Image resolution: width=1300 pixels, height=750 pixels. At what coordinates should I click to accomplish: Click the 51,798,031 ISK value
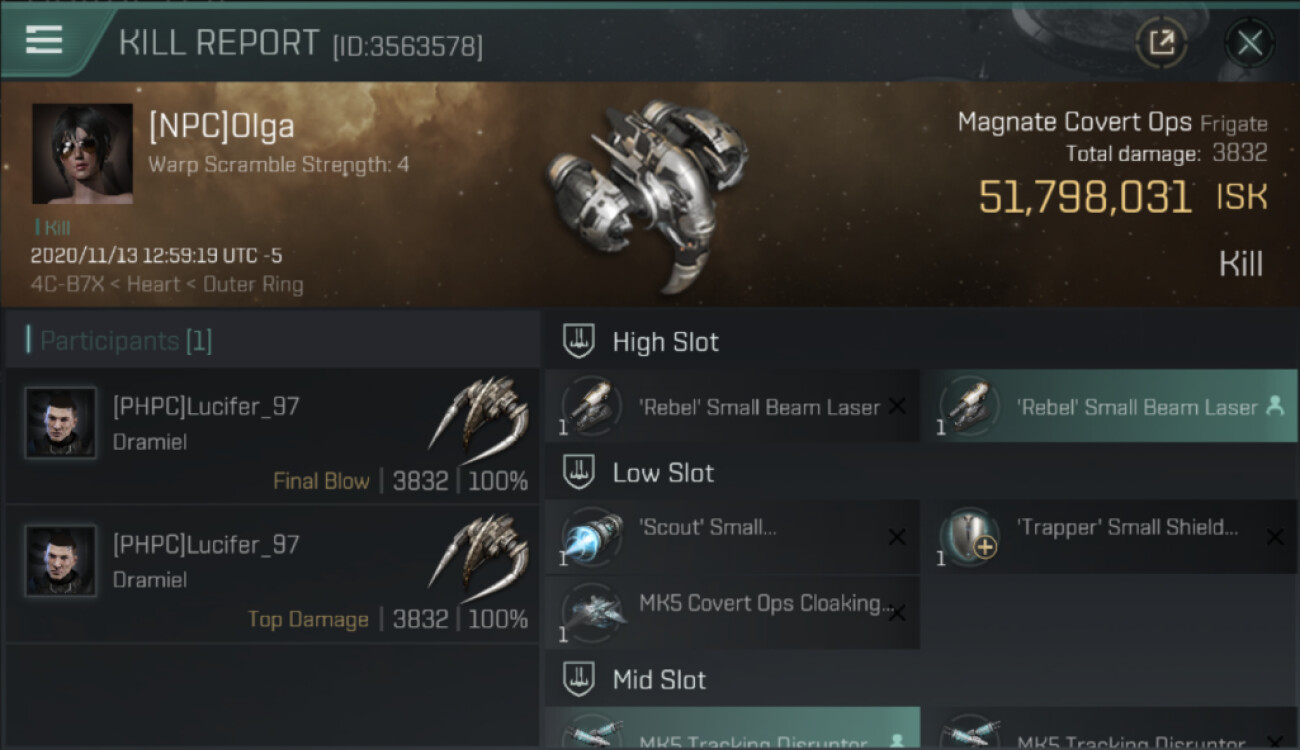(x=1085, y=197)
